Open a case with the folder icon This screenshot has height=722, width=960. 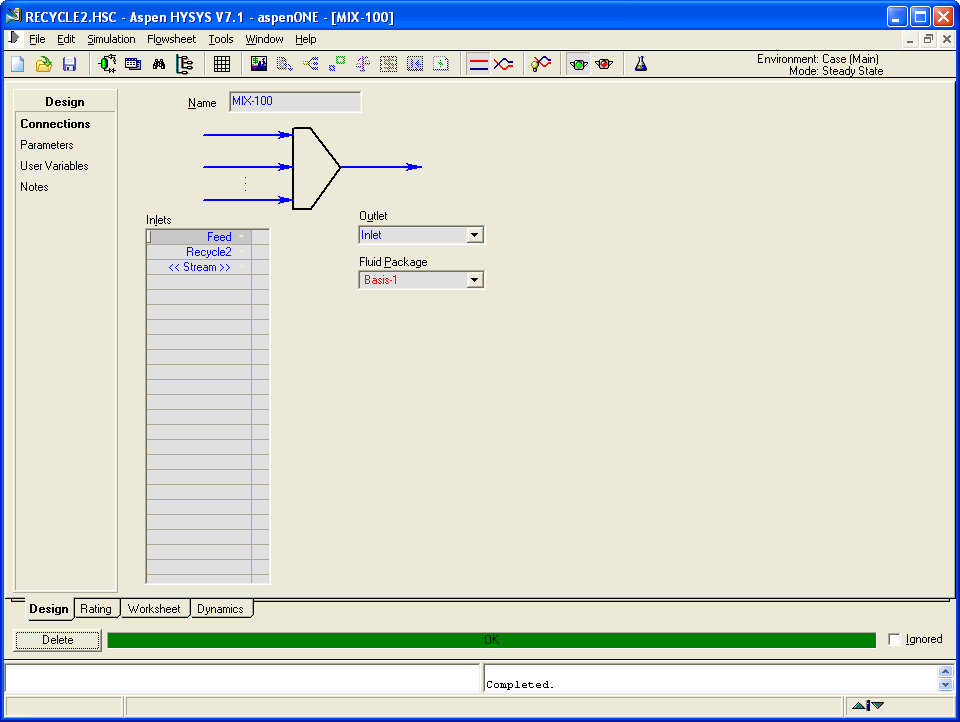[43, 64]
